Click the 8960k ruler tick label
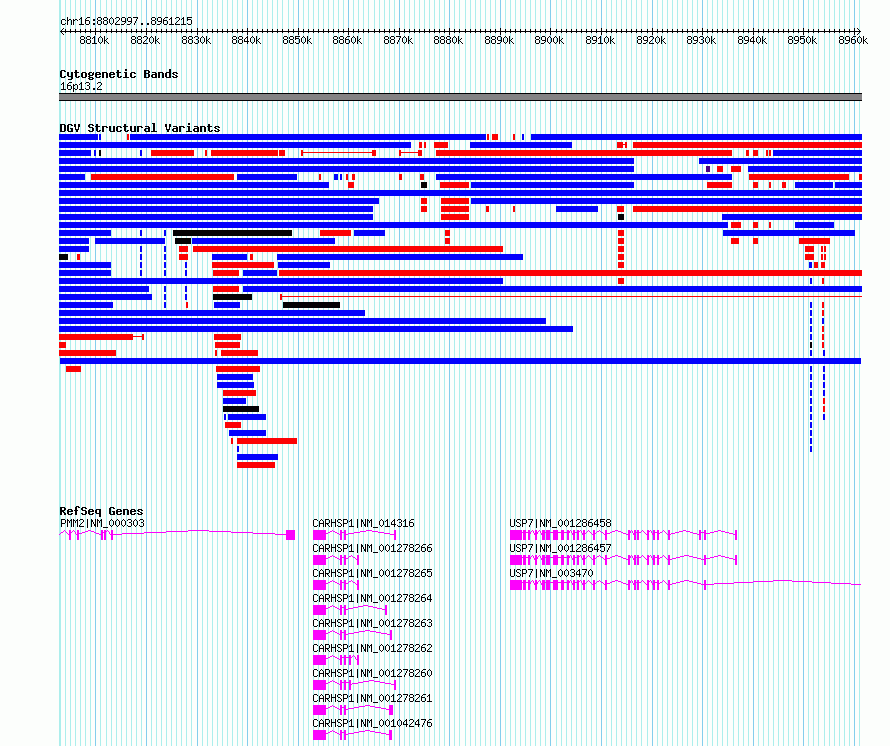Image resolution: width=890 pixels, height=746 pixels. (x=853, y=40)
